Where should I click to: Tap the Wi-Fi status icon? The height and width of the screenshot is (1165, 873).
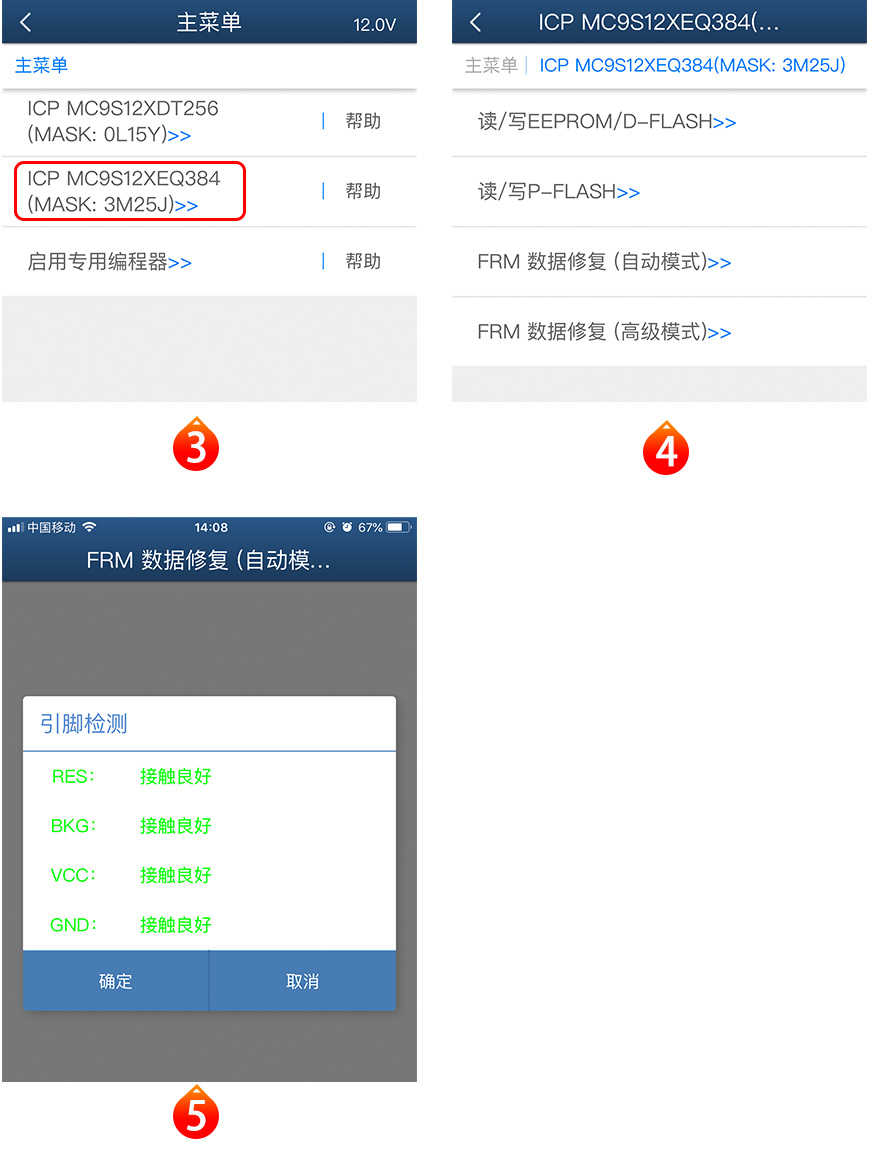[89, 528]
